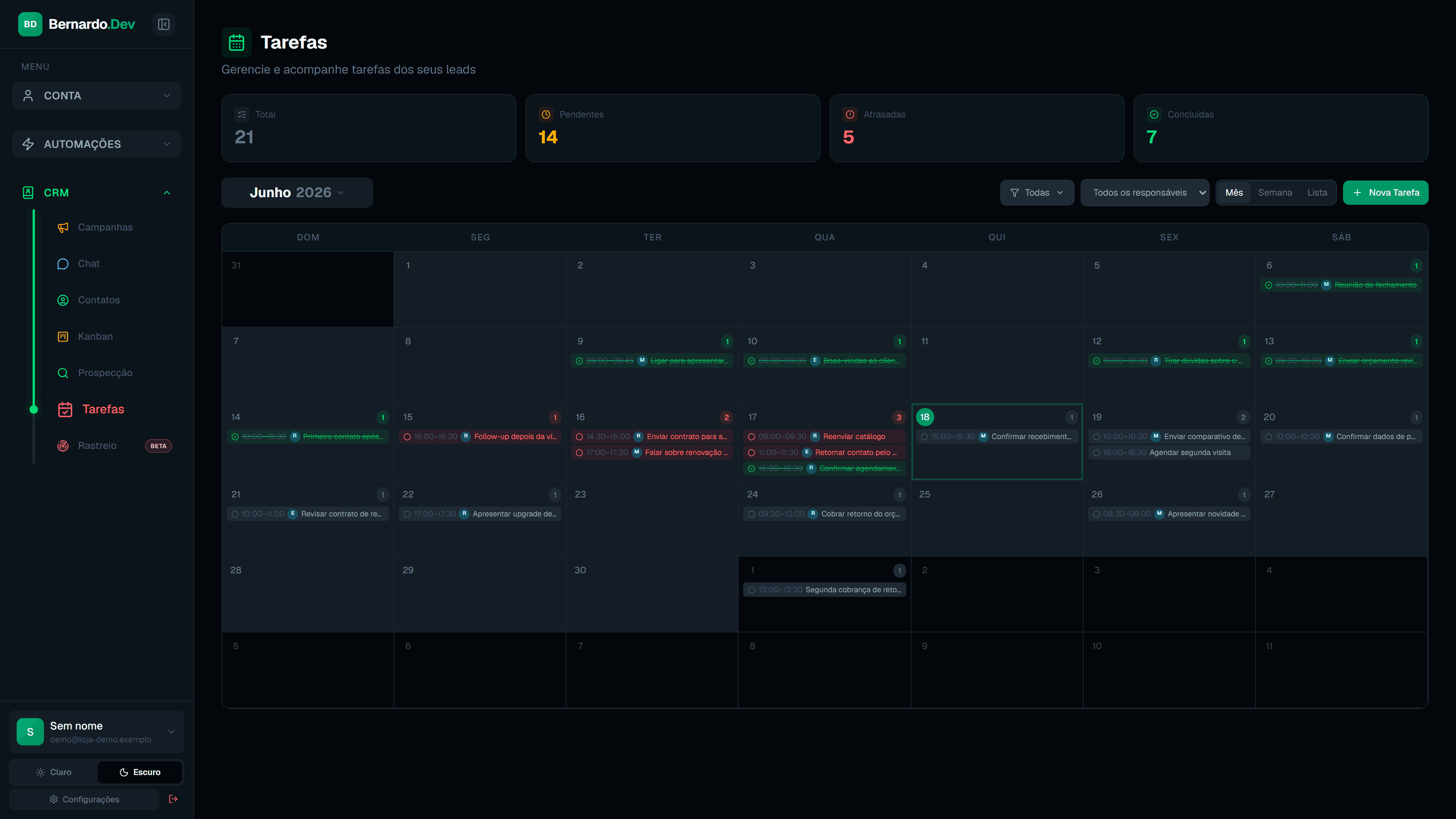Viewport: 1456px width, 819px height.
Task: Uncheck completed 'Reunião de fechamento' task
Action: point(1268,285)
